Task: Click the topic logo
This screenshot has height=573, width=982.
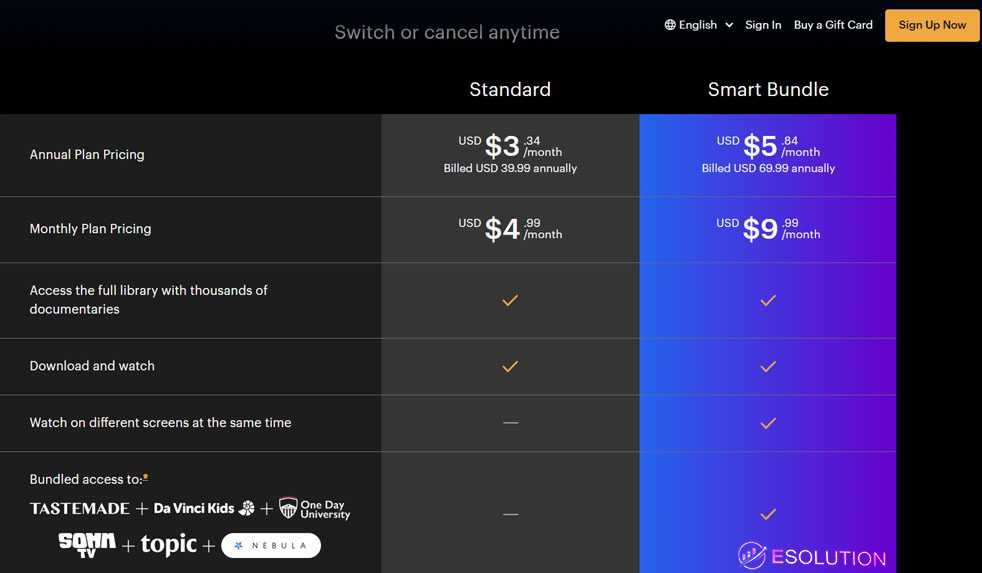Action: click(168, 545)
